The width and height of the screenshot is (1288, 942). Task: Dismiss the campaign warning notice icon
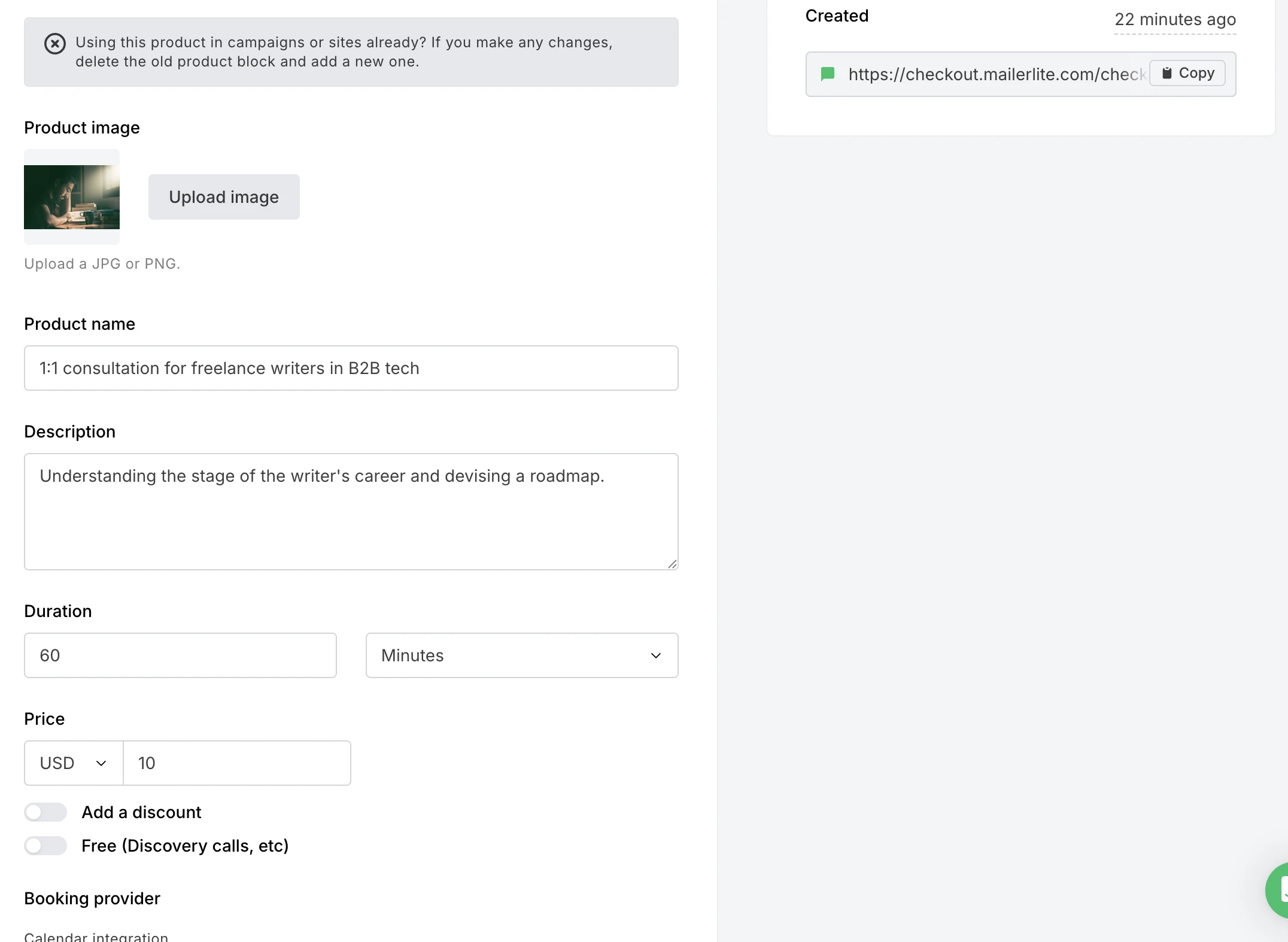click(55, 44)
